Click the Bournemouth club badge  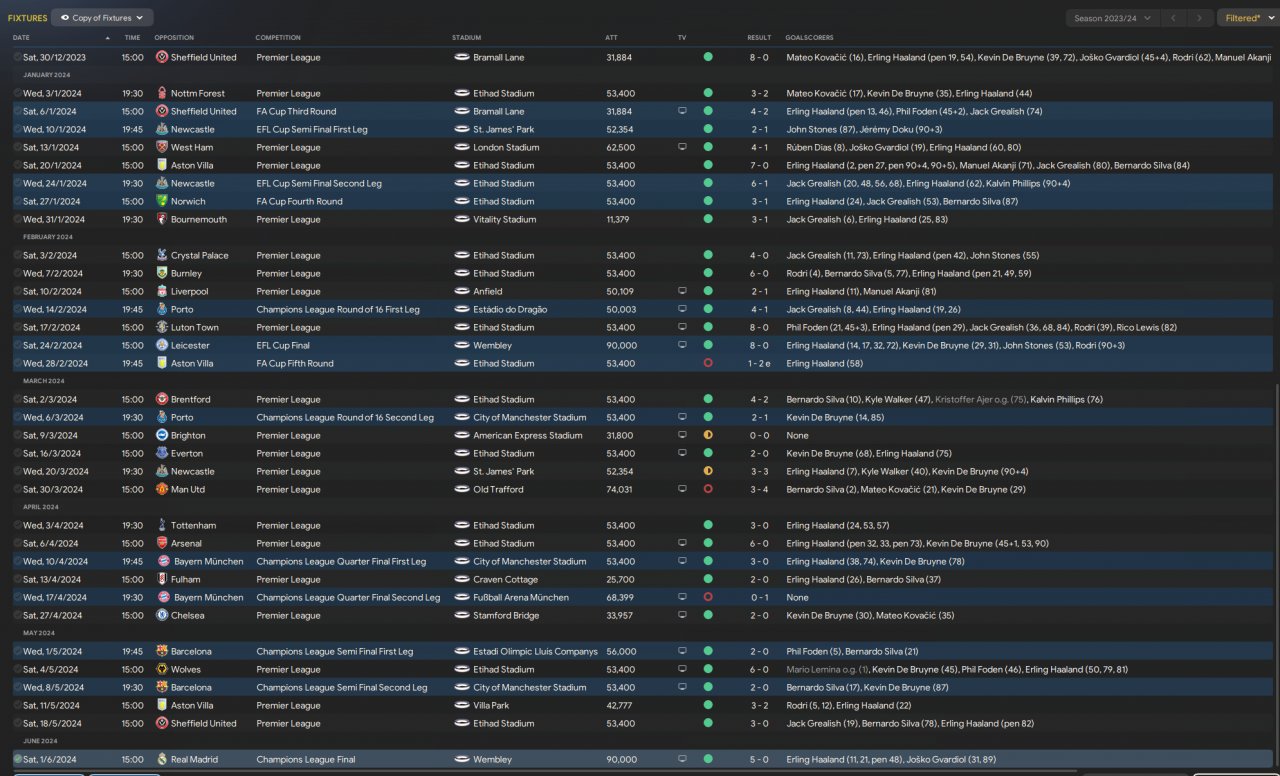pos(162,219)
